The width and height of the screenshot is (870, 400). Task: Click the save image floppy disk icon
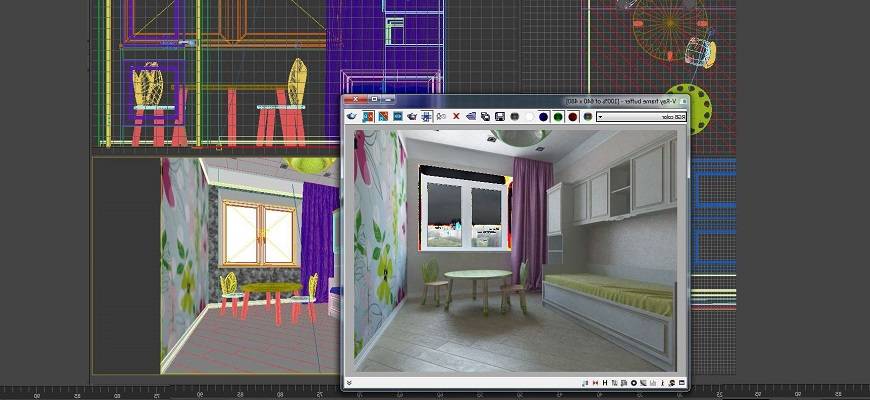click(499, 117)
